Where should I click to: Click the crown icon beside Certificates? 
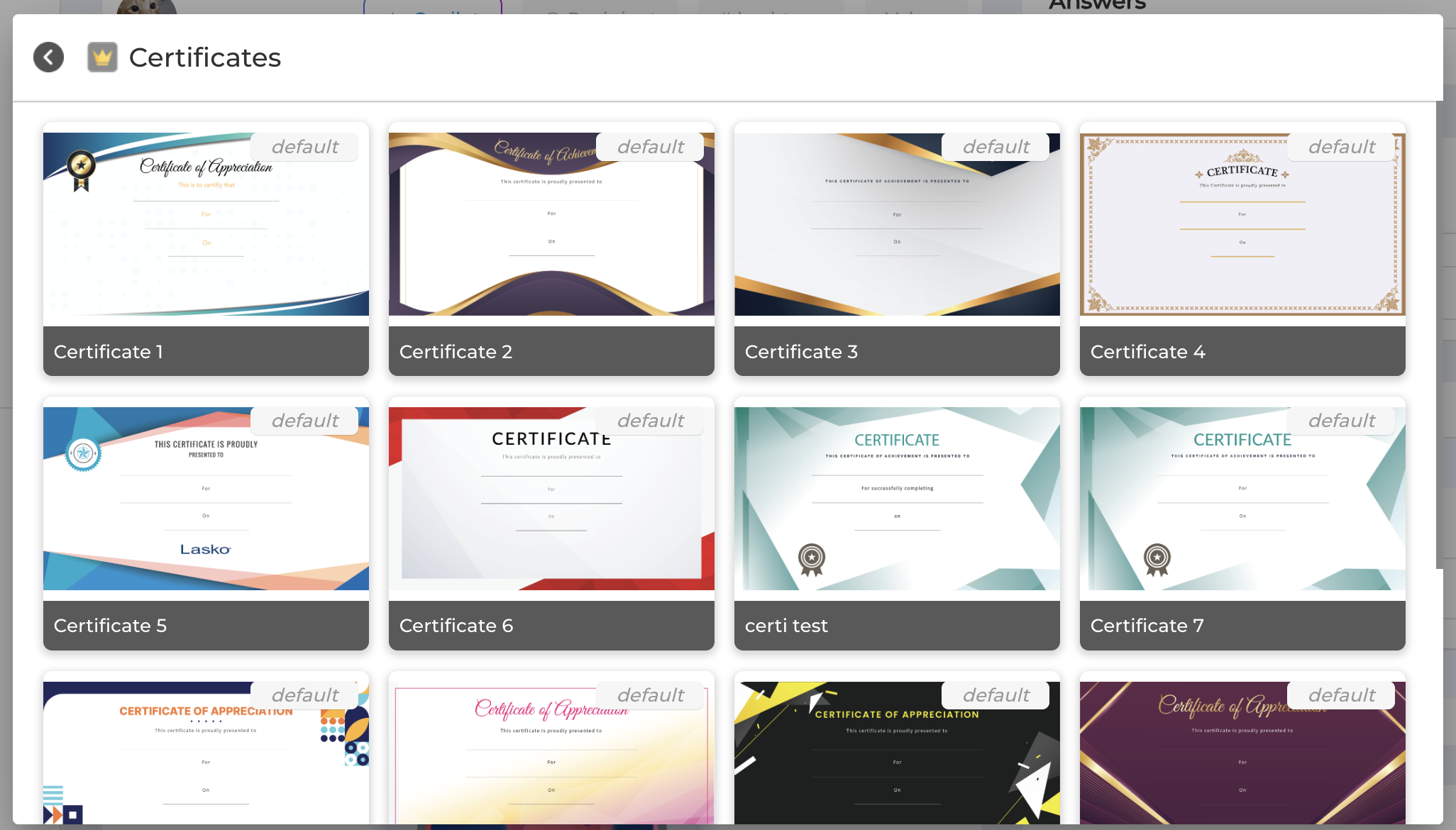click(x=102, y=57)
